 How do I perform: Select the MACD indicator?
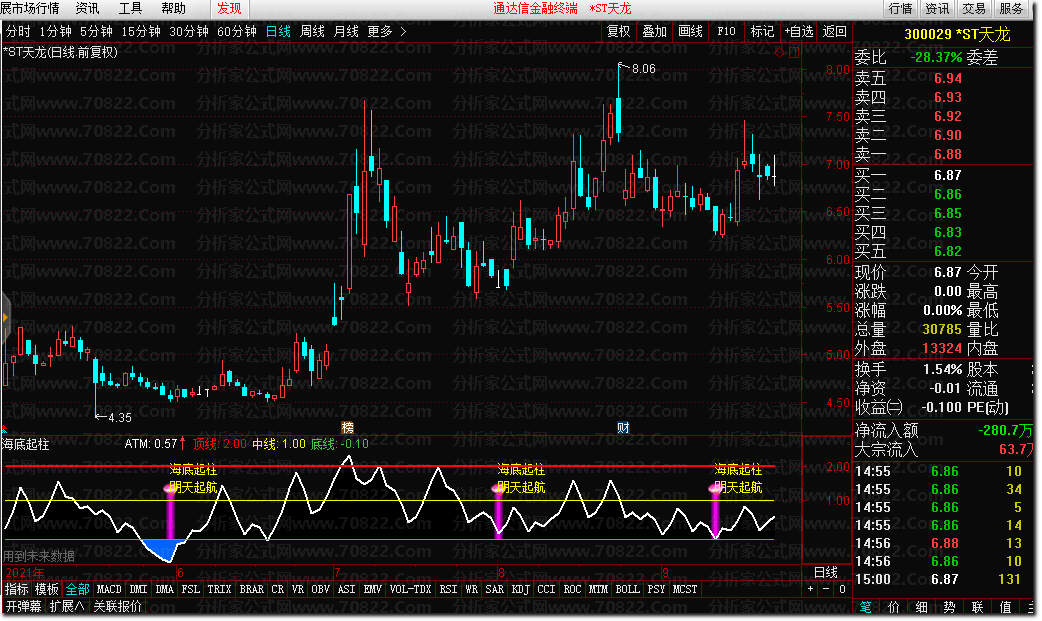[x=109, y=588]
